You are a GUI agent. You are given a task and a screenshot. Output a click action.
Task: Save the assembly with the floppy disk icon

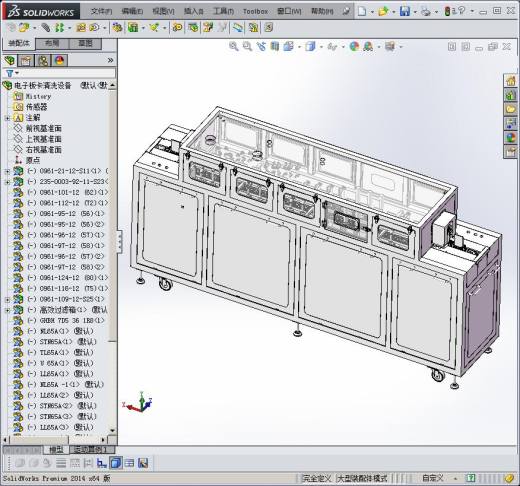(405, 11)
